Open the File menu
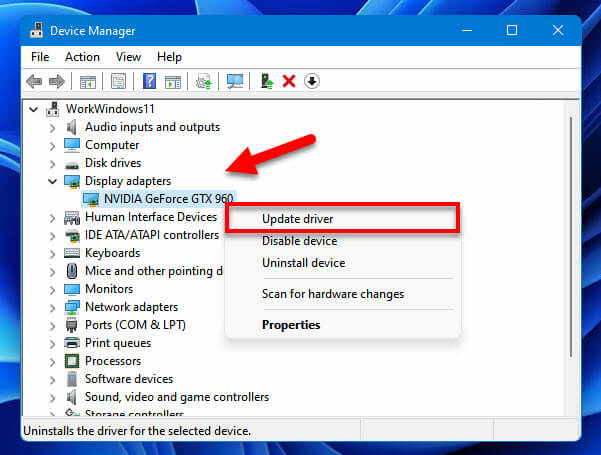The width and height of the screenshot is (601, 455). 40,57
